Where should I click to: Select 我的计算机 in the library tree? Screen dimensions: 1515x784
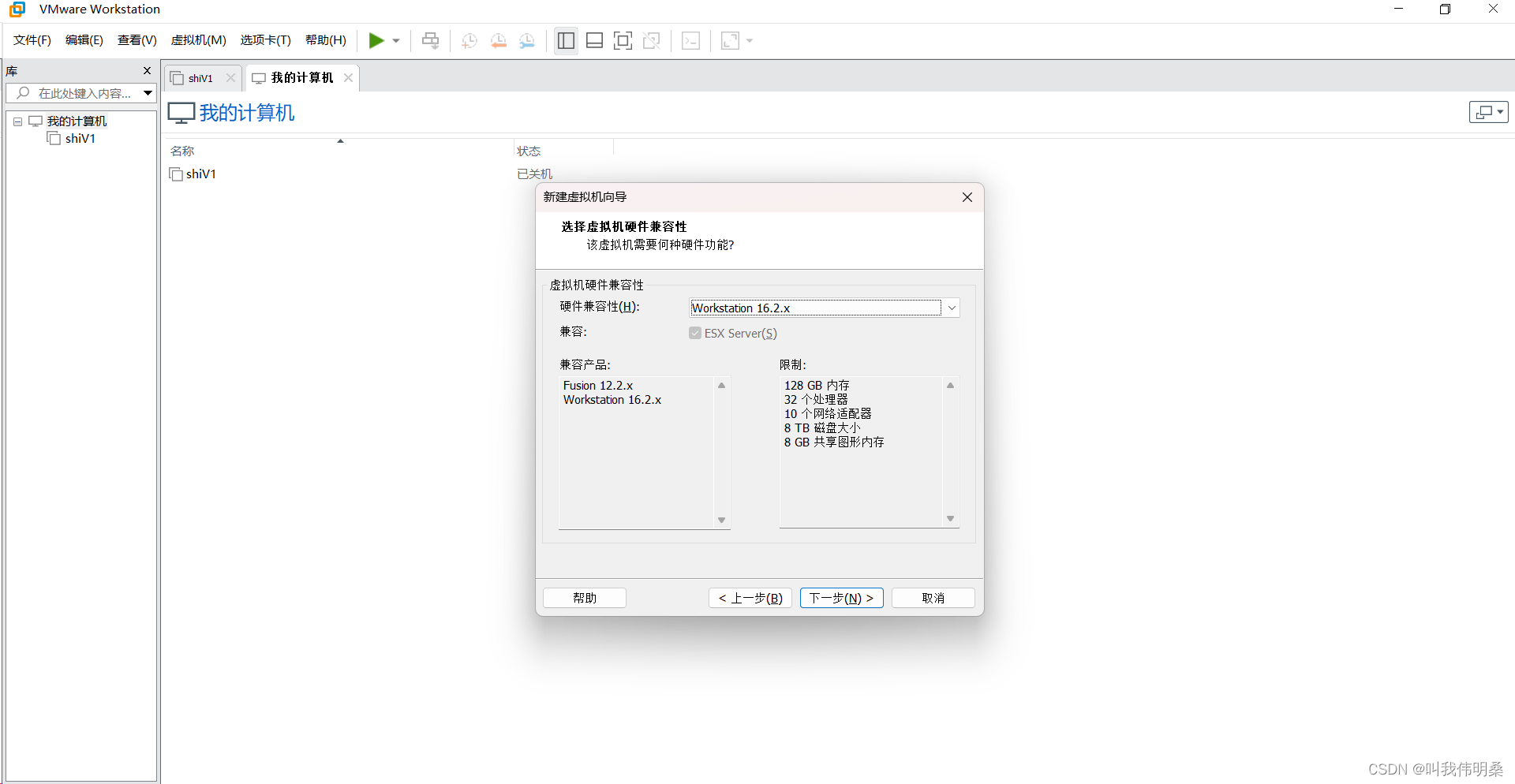(x=77, y=121)
